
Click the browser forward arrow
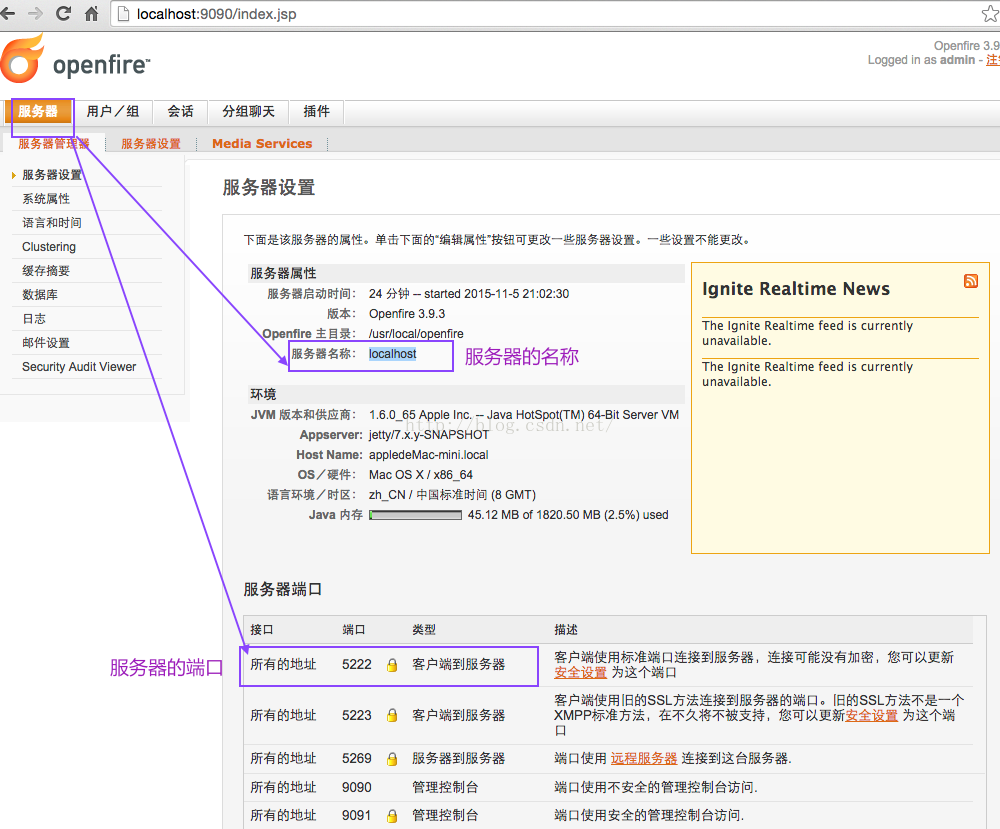pyautogui.click(x=35, y=13)
